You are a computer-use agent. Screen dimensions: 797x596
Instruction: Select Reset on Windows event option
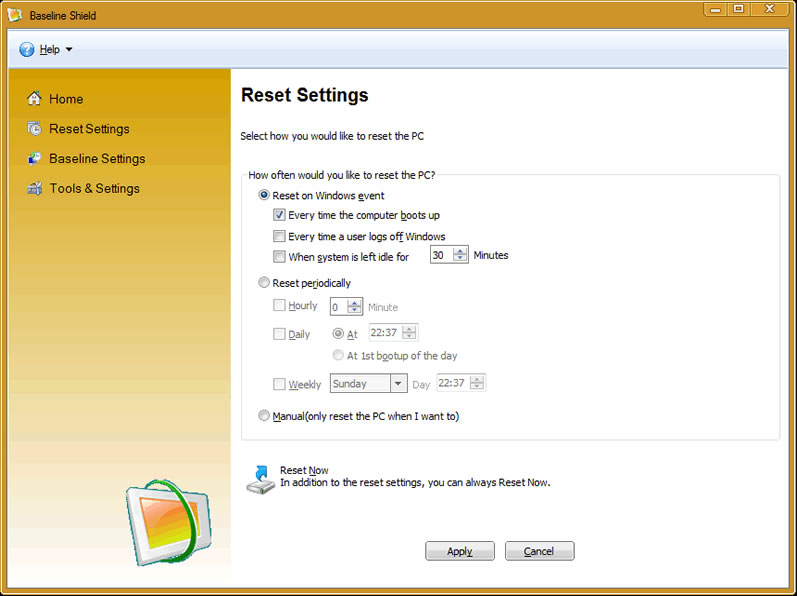(264, 195)
